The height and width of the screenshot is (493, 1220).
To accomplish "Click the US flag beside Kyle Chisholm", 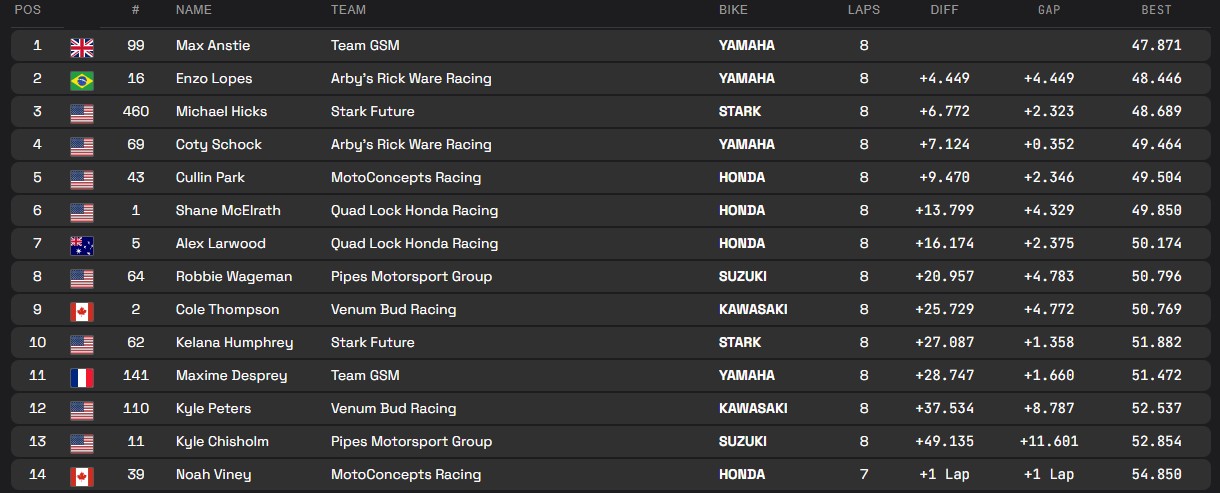I will tap(82, 442).
